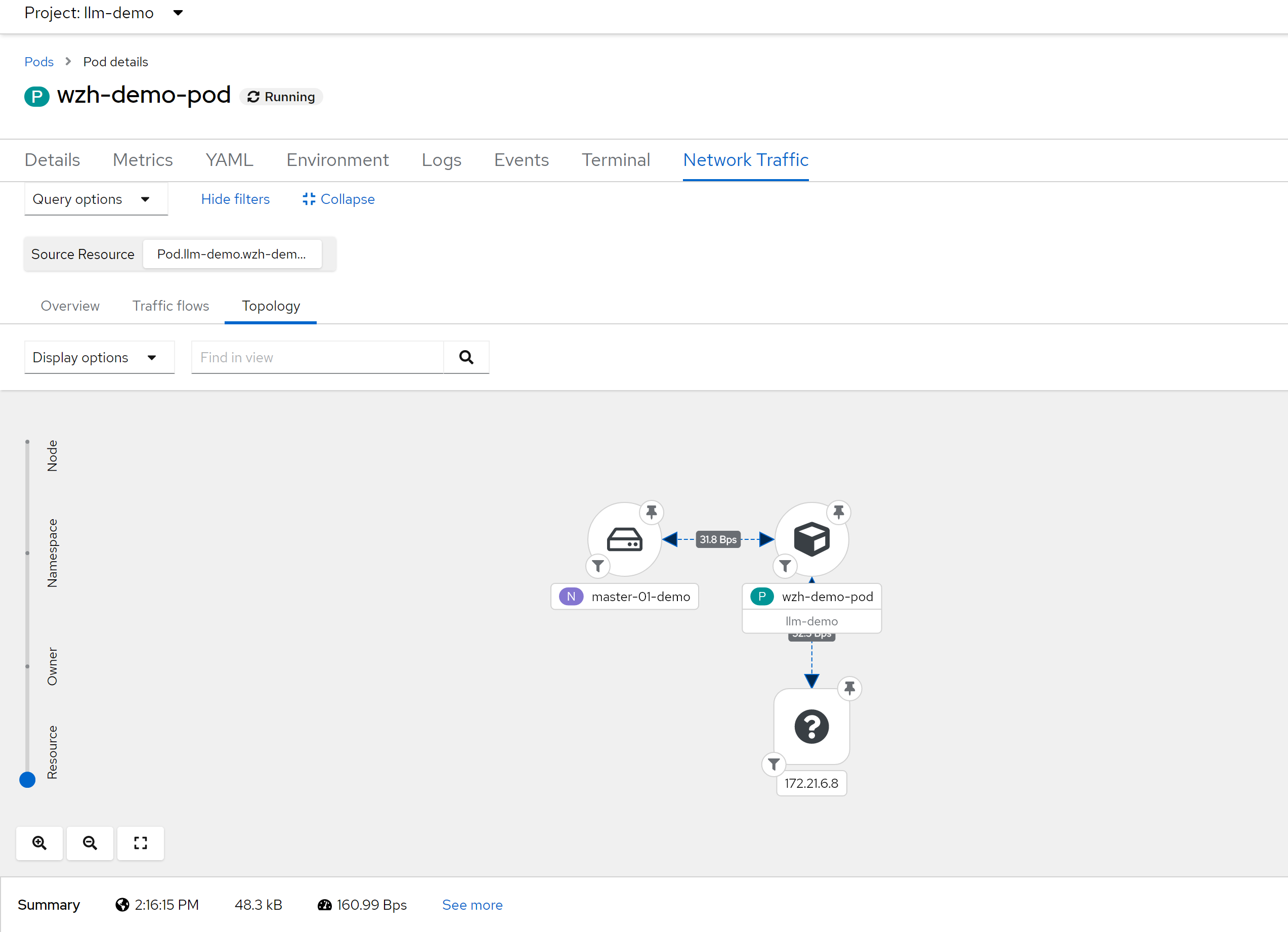Toggle filter on 172.21.6.8 node

point(774,765)
